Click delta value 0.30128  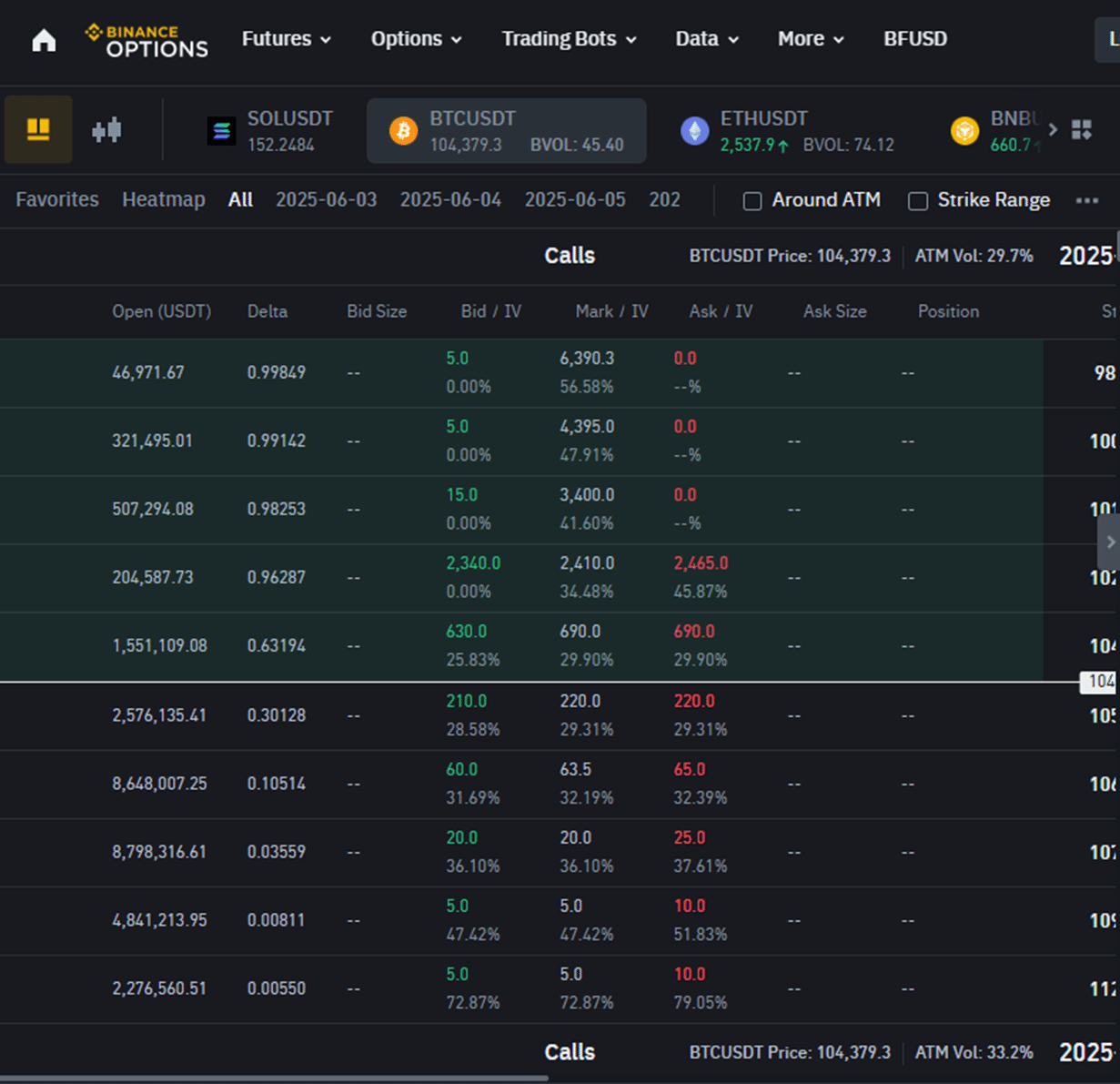277,716
